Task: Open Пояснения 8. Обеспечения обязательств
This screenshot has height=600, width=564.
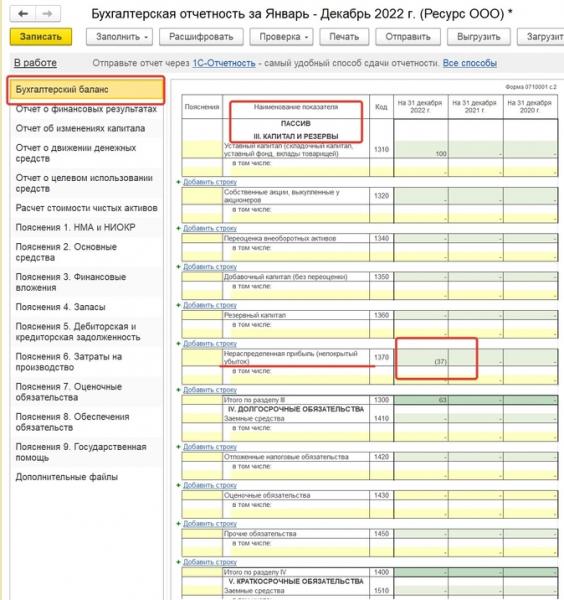Action: coord(73,422)
